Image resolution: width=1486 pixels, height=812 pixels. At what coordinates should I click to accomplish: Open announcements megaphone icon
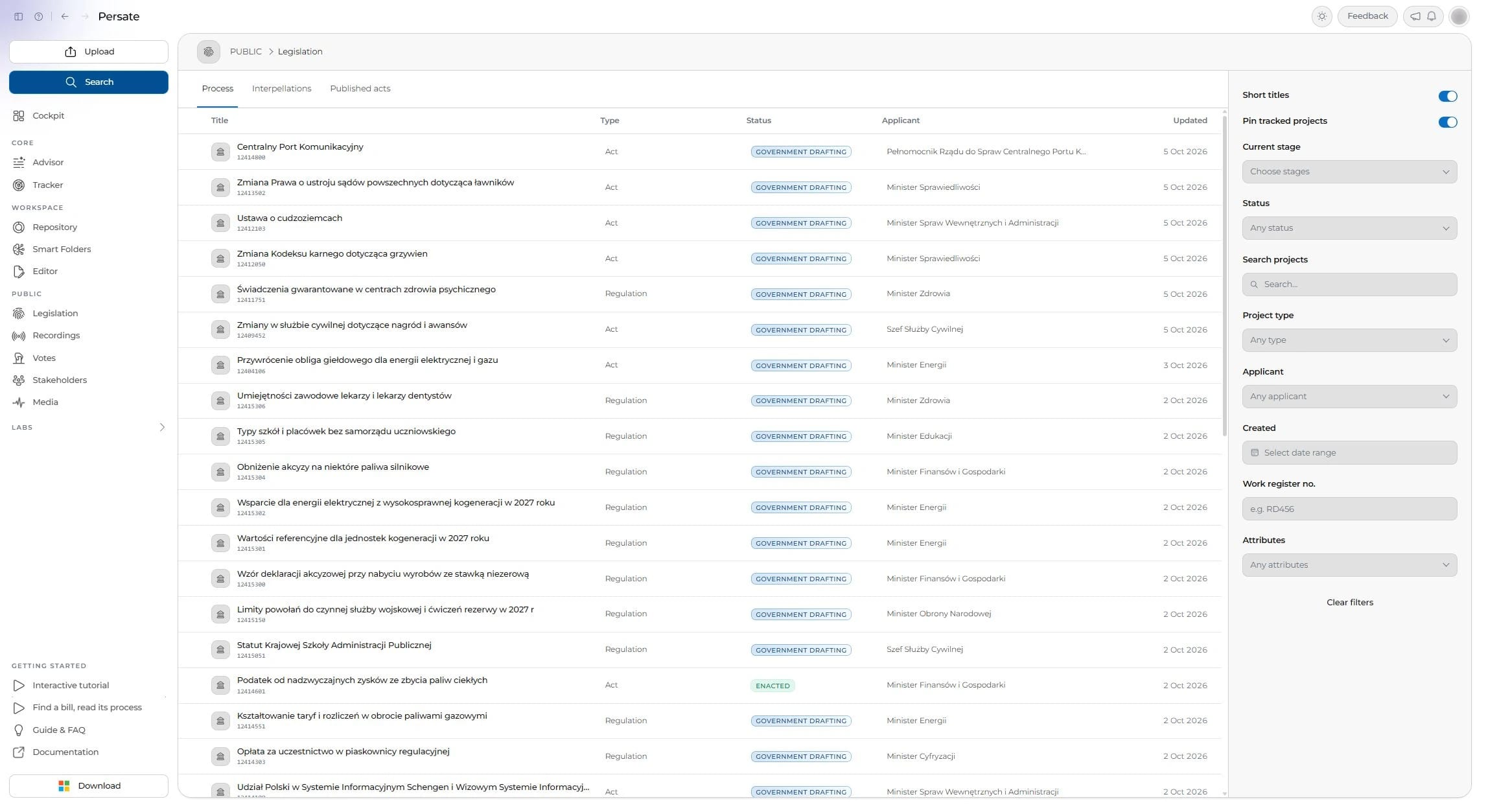pyautogui.click(x=1415, y=16)
